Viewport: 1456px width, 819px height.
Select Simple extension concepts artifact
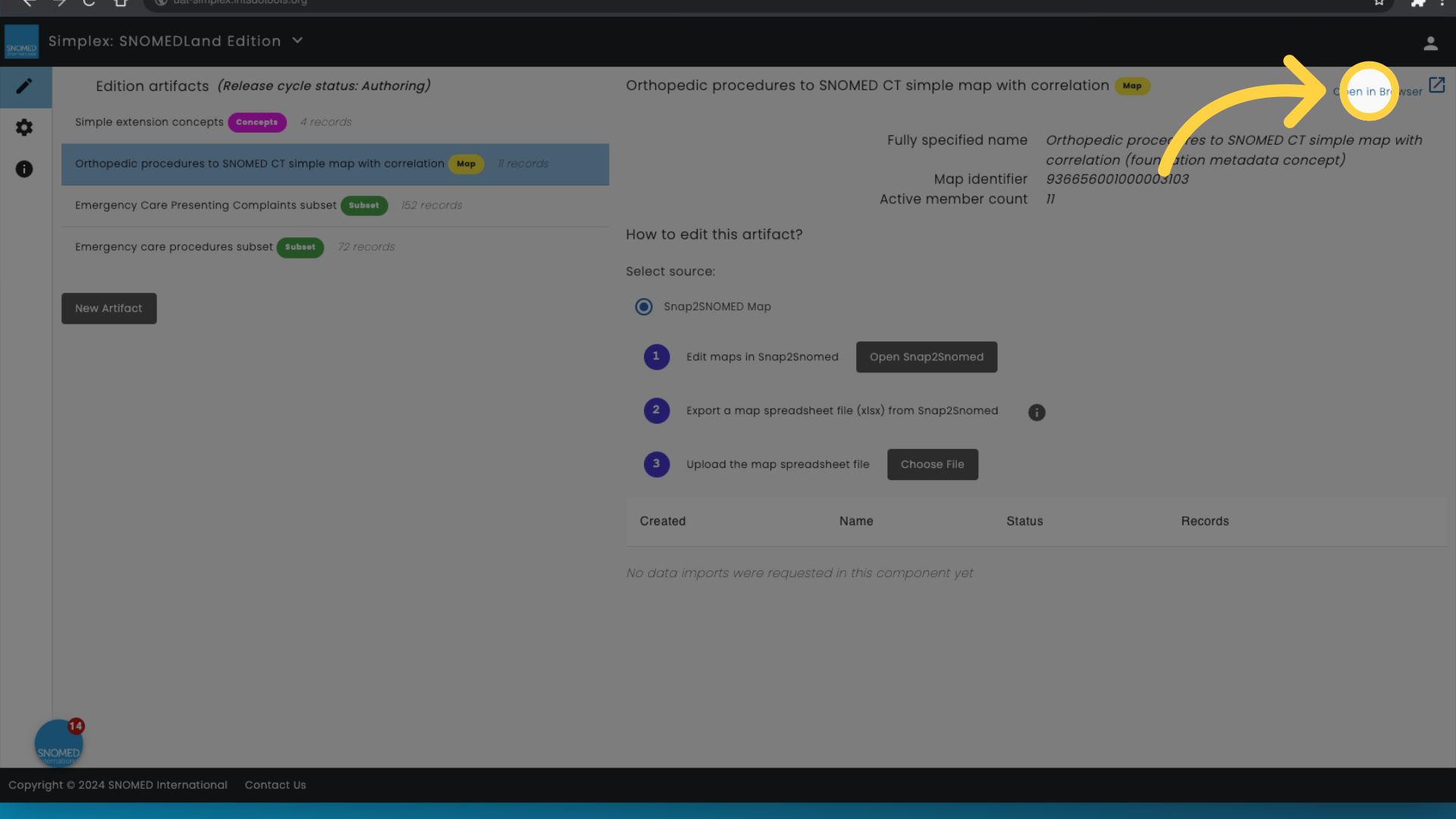(335, 123)
